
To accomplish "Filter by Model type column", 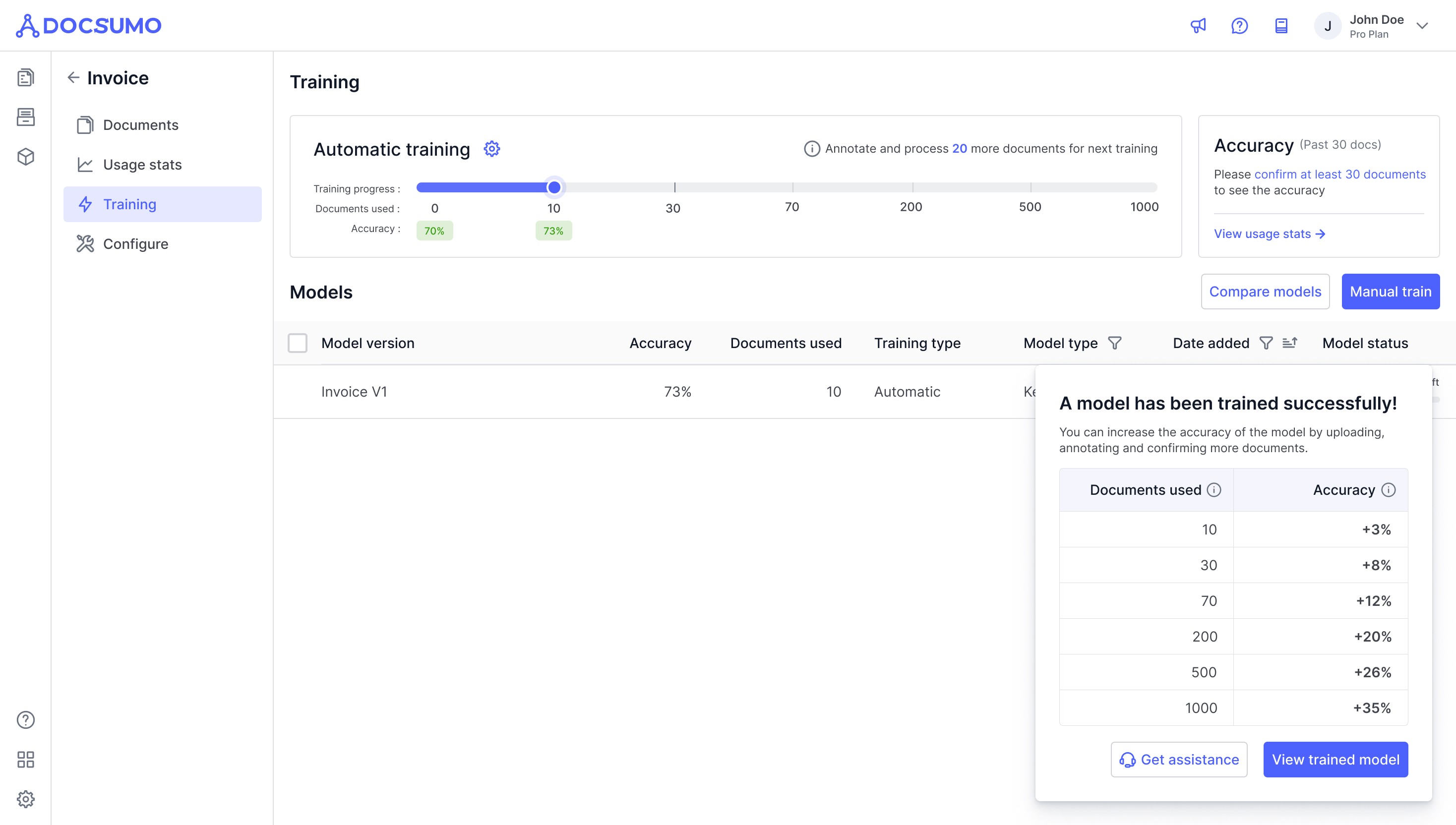I will tap(1114, 343).
